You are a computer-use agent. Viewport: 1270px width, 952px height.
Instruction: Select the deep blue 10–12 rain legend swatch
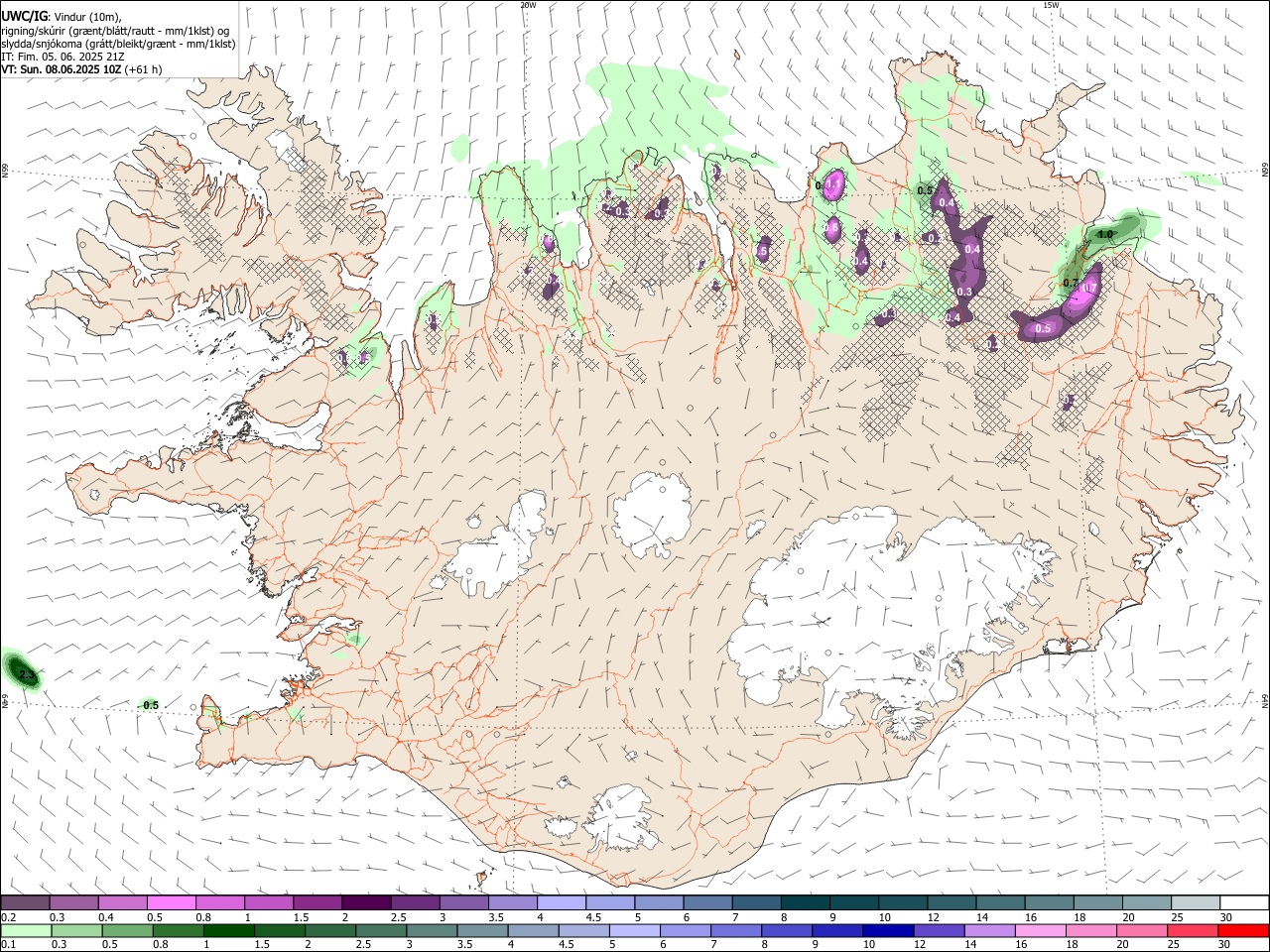(888, 931)
